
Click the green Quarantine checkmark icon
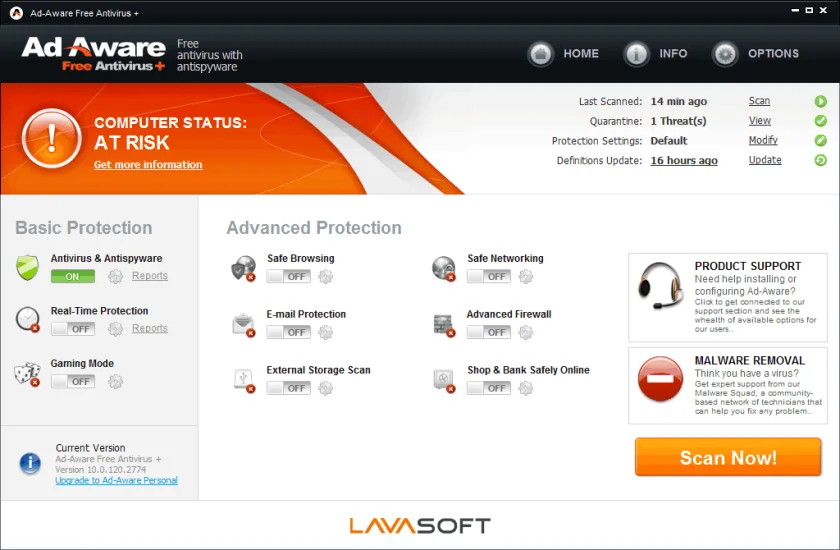tap(820, 121)
